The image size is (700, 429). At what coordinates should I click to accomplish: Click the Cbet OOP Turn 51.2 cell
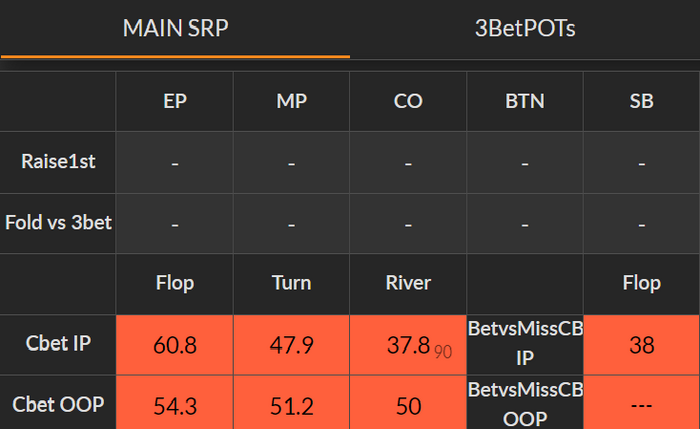point(291,406)
